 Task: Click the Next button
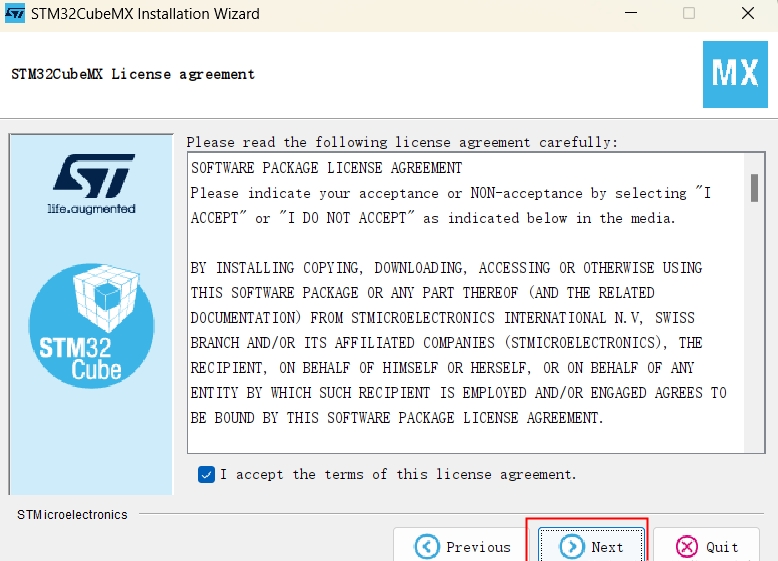click(x=591, y=545)
